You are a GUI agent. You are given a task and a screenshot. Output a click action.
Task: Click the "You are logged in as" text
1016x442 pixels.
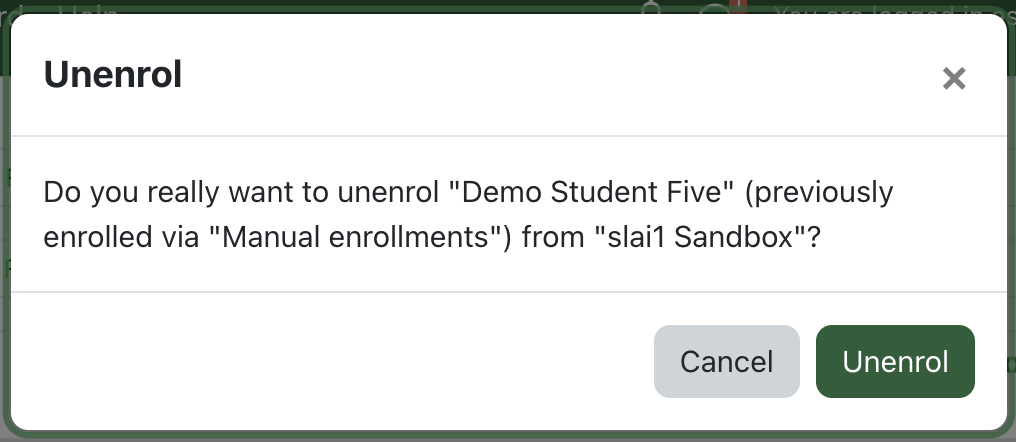pyautogui.click(x=880, y=12)
